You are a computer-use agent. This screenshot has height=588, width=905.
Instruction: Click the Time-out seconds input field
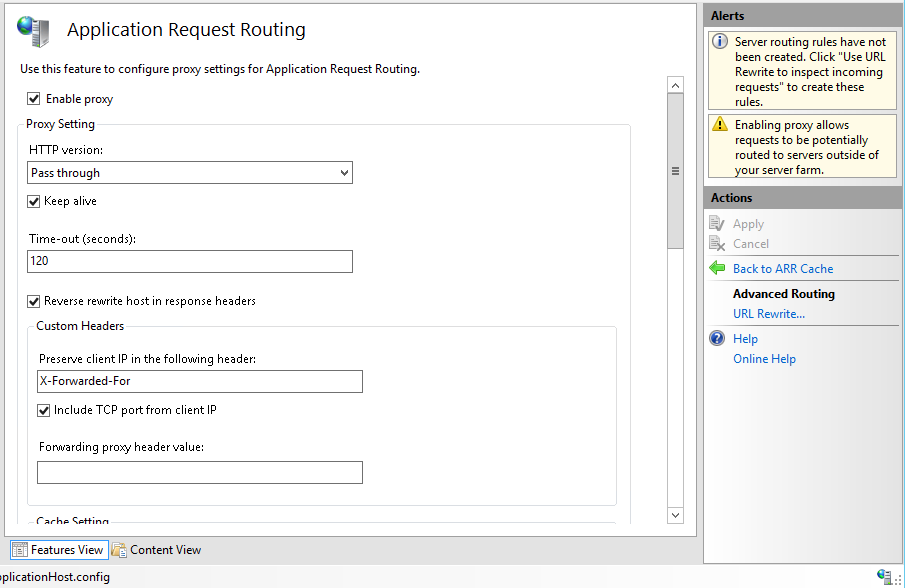point(190,261)
